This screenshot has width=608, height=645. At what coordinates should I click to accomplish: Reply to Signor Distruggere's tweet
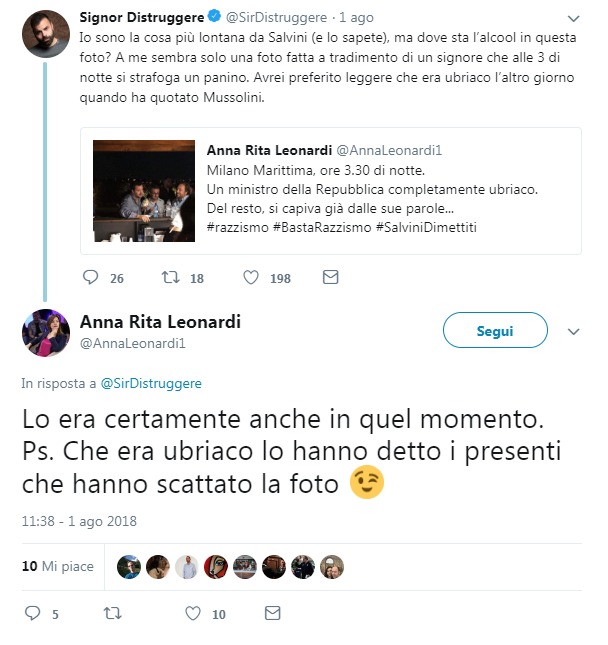click(90, 278)
